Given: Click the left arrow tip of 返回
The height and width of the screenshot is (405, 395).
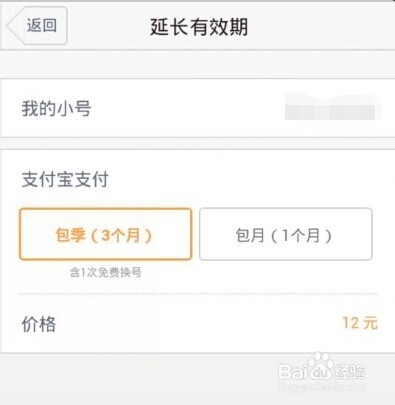Looking at the screenshot, I should click(12, 26).
